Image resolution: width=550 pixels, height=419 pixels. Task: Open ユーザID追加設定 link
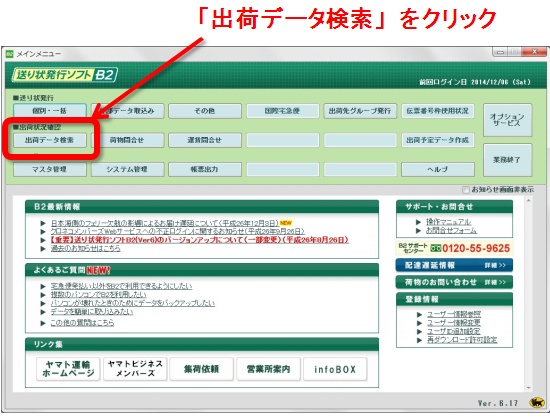click(x=454, y=331)
